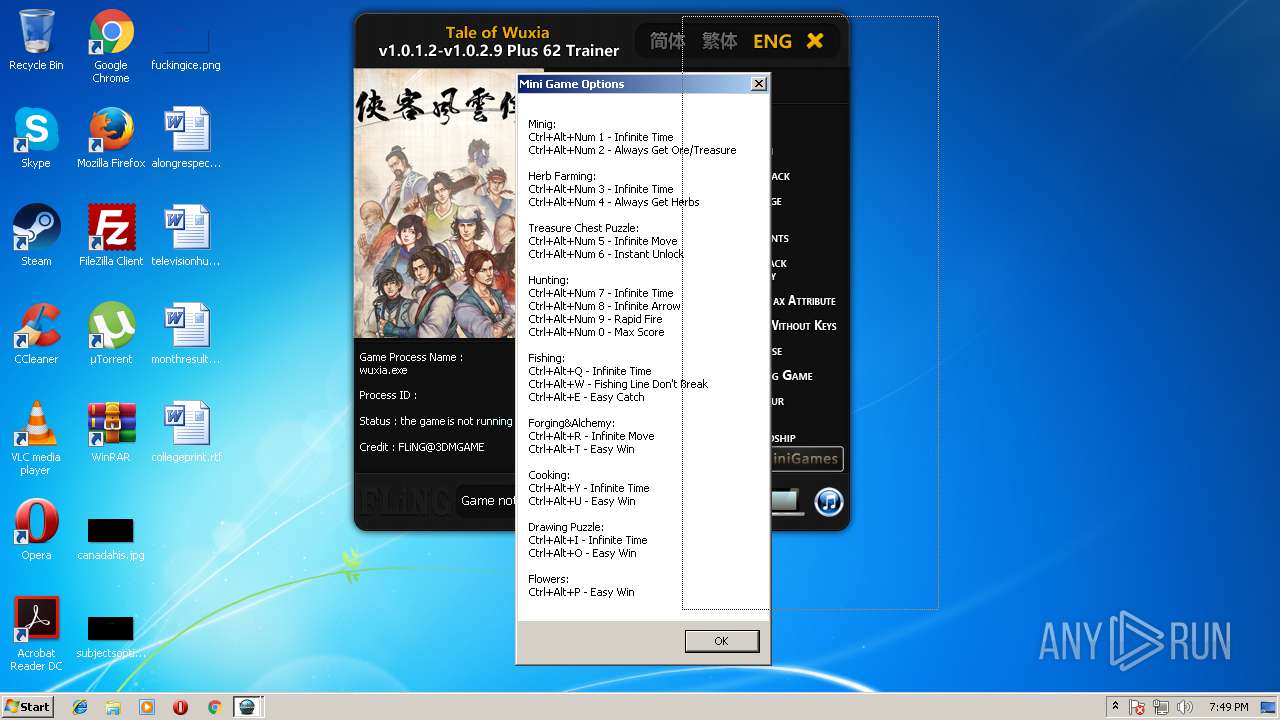
Task: Open CCleaner desktop shortcut
Action: click(x=36, y=335)
